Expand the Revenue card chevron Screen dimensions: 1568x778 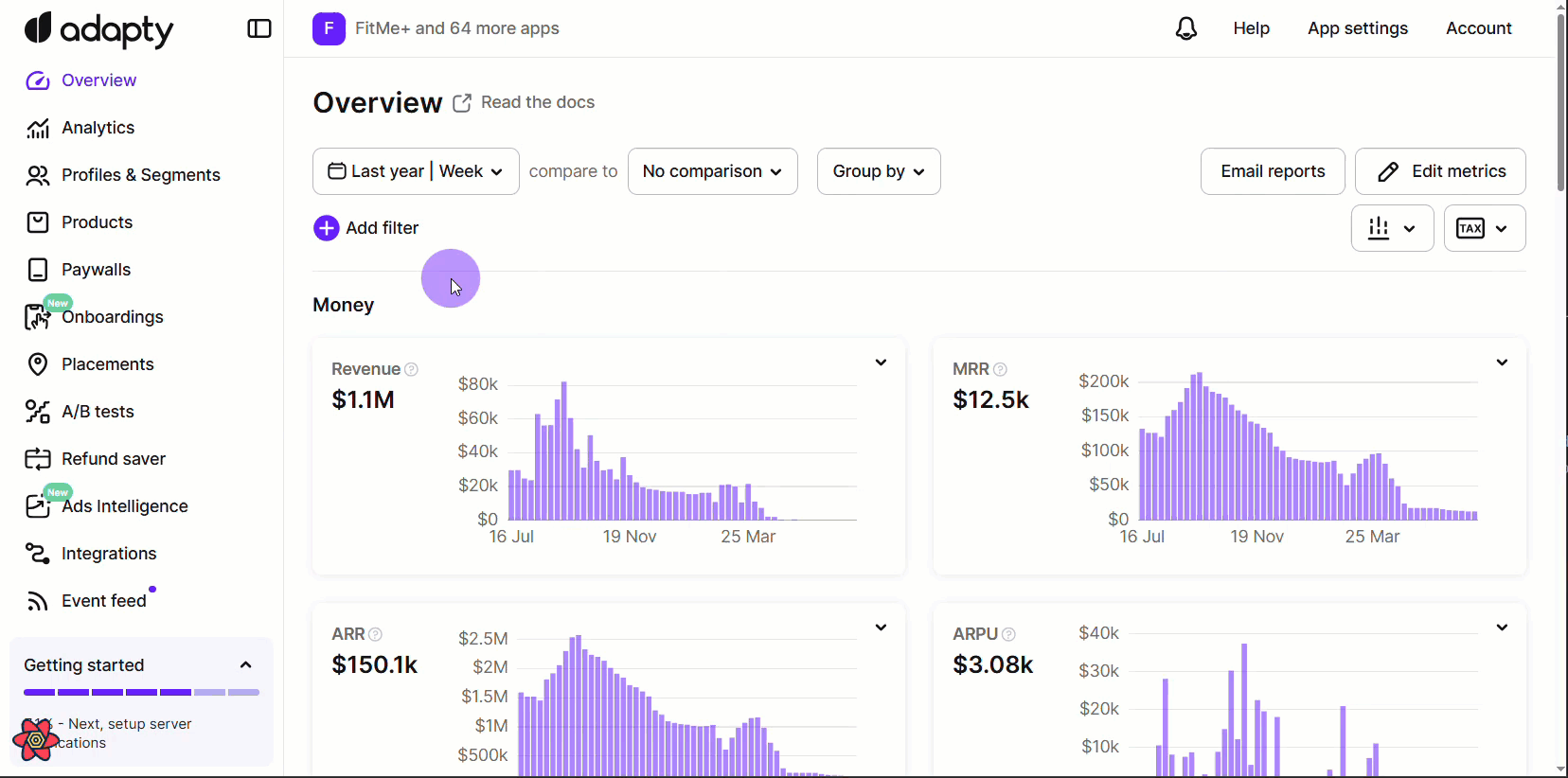coord(881,362)
